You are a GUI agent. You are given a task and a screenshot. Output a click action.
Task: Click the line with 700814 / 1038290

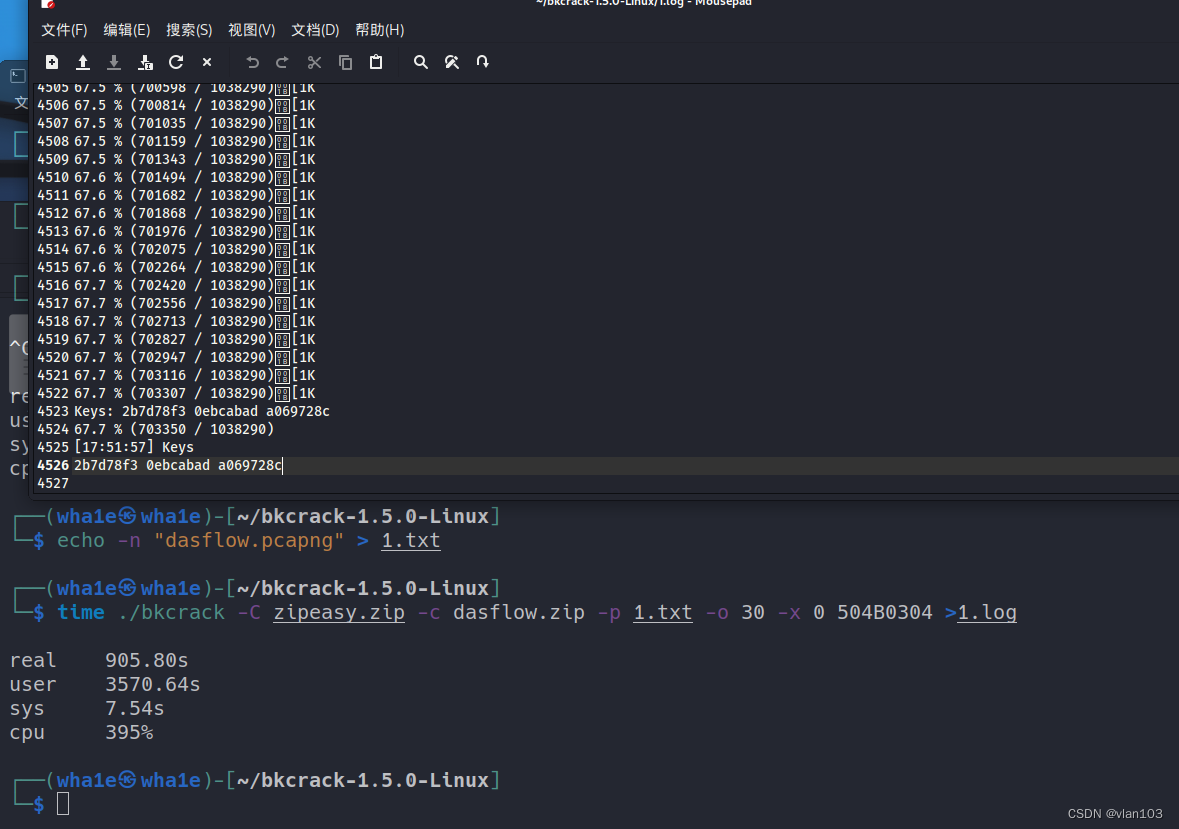(x=194, y=105)
